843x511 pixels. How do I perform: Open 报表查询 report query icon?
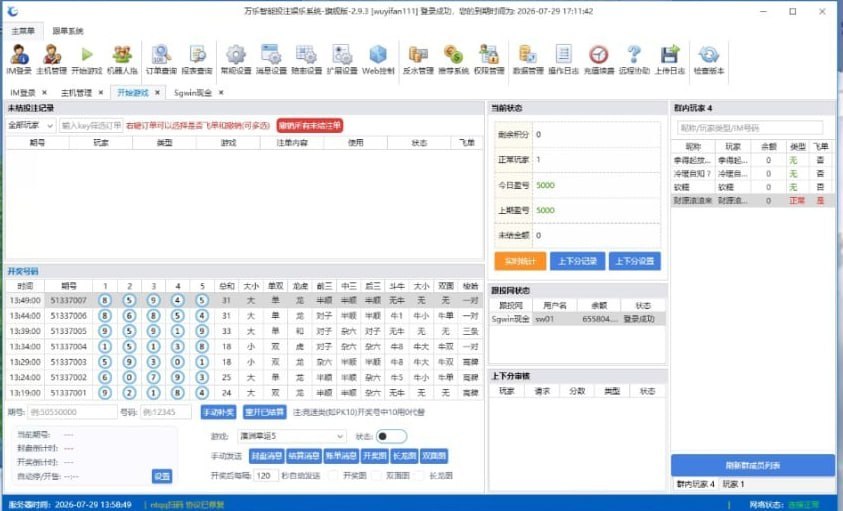197,60
